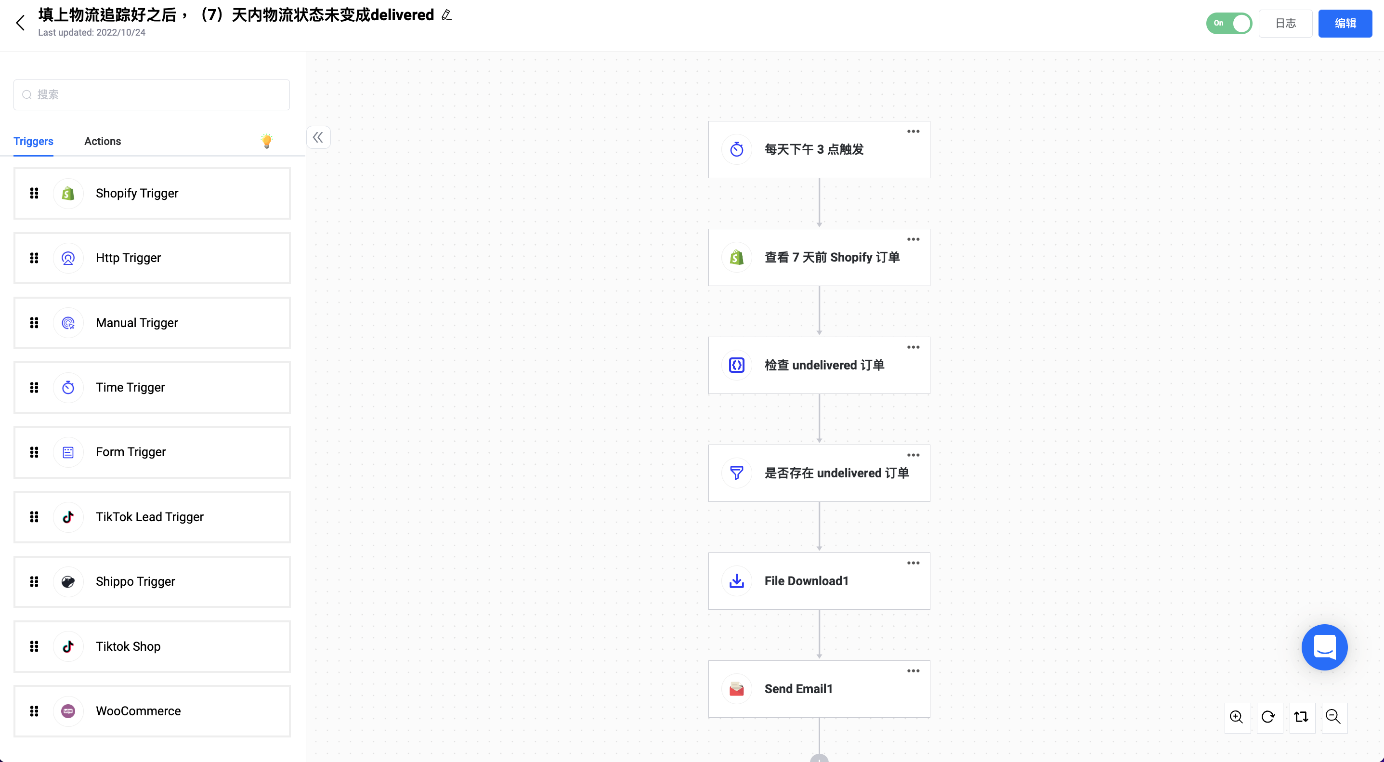
Task: Click the zoom out magnifier icon
Action: (1332, 717)
